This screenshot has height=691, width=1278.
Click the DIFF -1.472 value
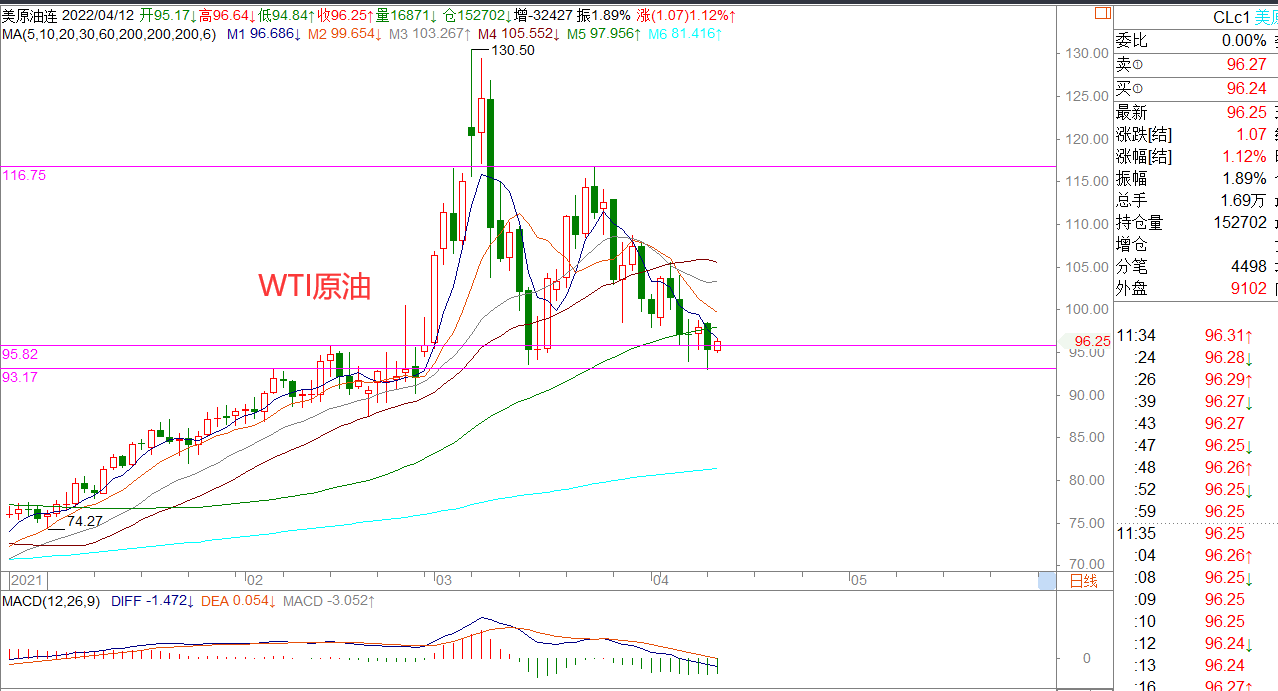[151, 600]
